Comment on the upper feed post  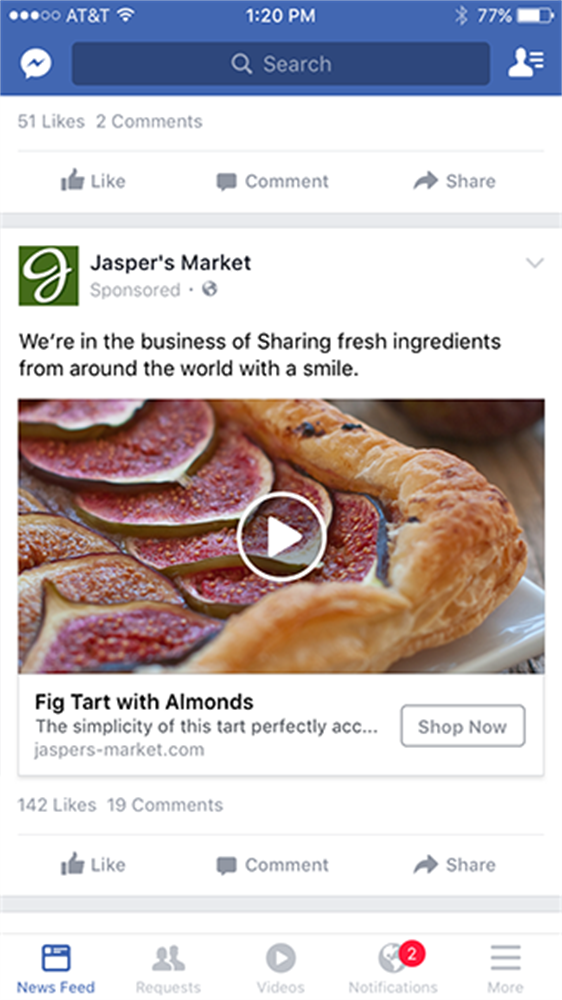coord(273,181)
